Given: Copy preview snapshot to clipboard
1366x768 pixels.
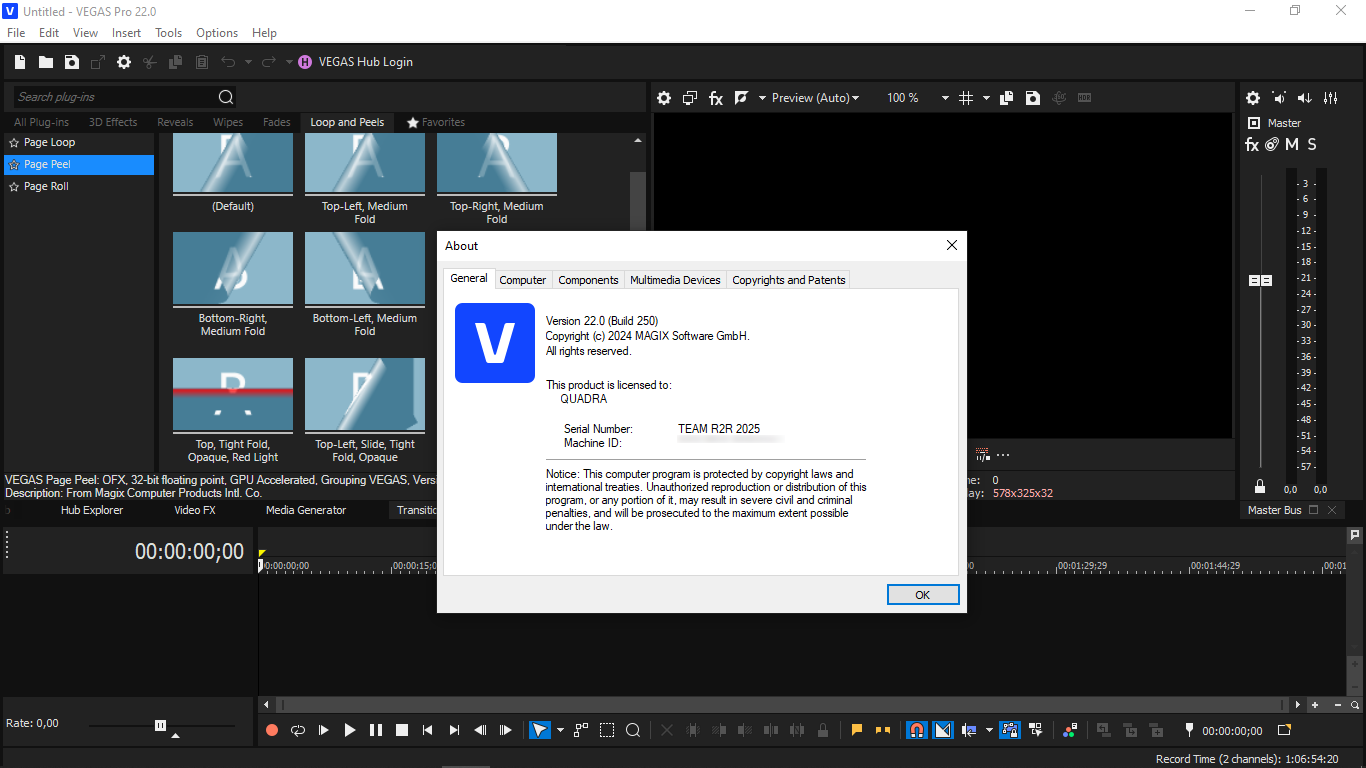Looking at the screenshot, I should (x=1007, y=98).
